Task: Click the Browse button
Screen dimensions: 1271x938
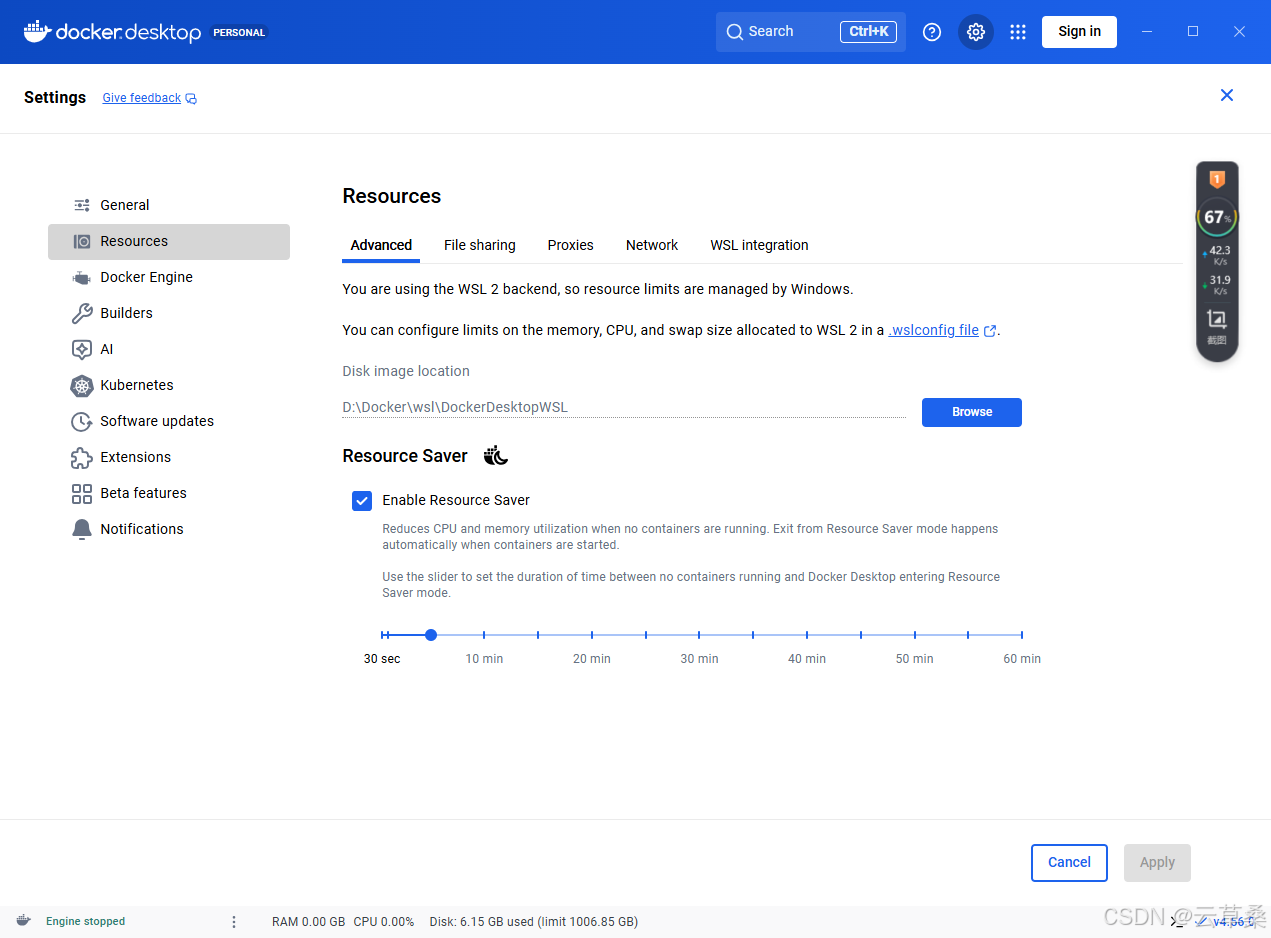Action: (972, 412)
